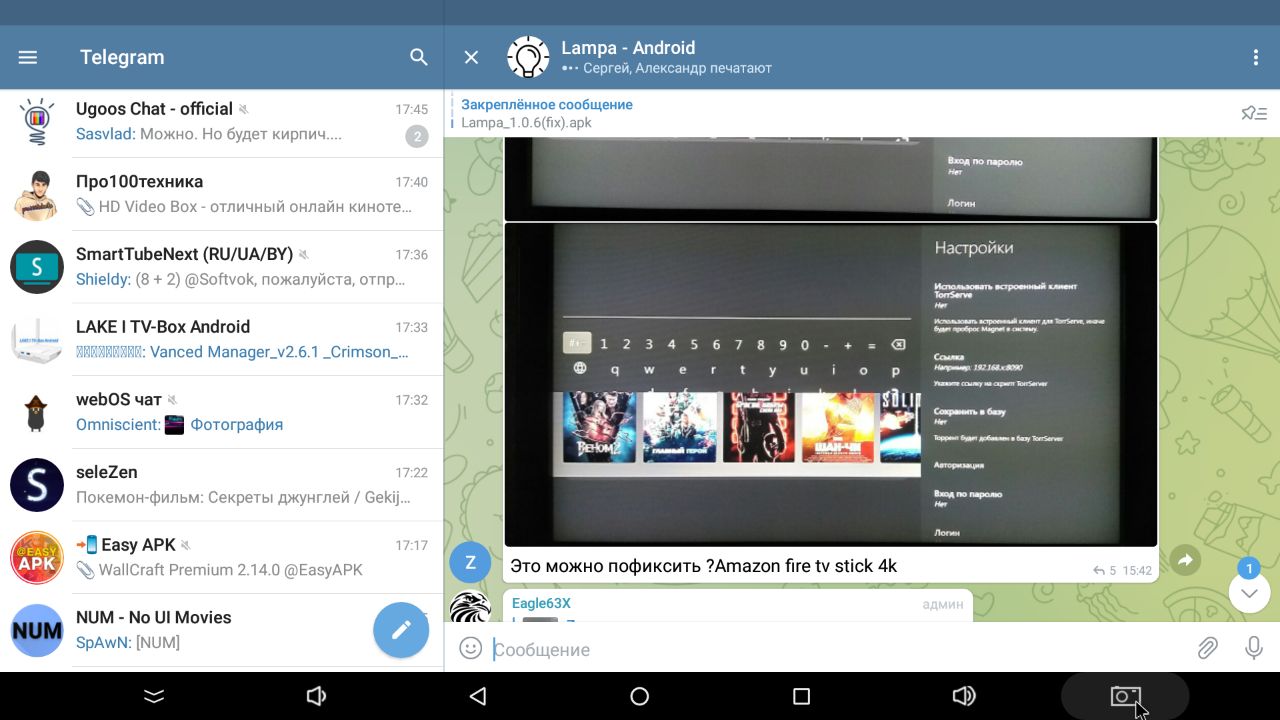This screenshot has width=1280, height=720.
Task: Forward the Amazon fire tv stick message
Action: (x=1184, y=560)
